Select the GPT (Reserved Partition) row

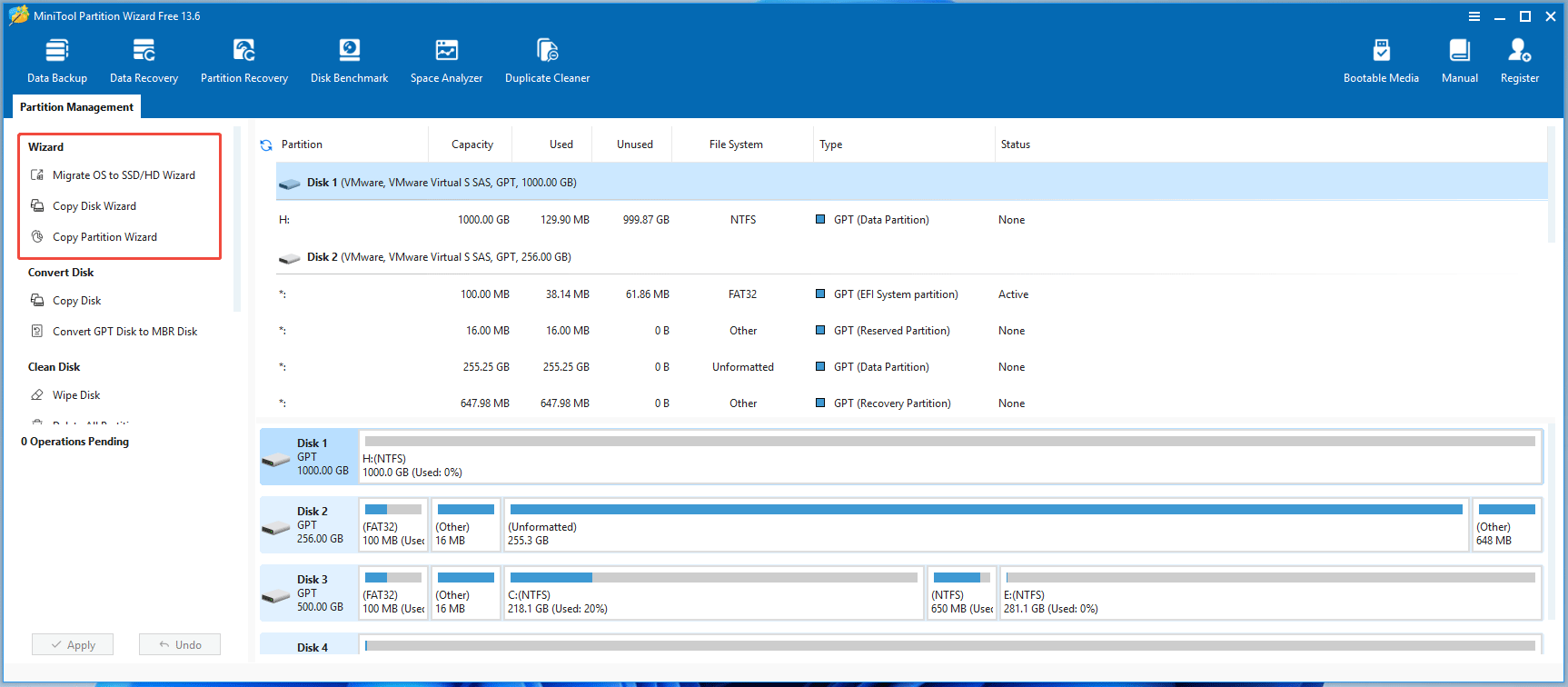pos(911,331)
